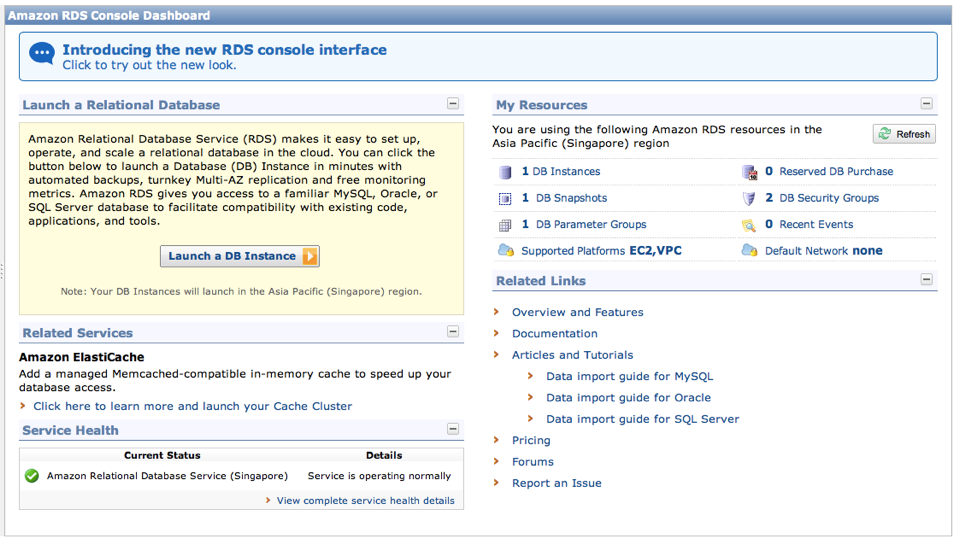This screenshot has width=960, height=545.
Task: Open Overview and Features link
Action: (577, 312)
